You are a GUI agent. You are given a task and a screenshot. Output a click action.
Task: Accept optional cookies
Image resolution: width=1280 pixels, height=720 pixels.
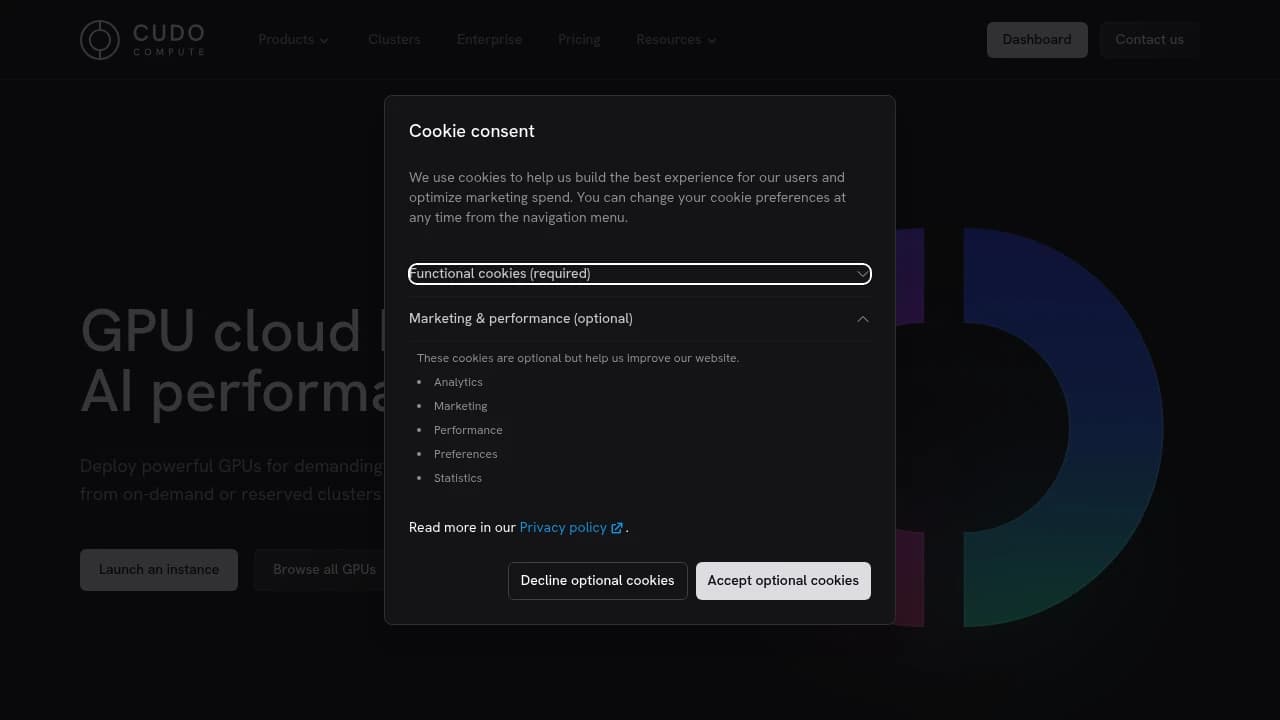pos(783,581)
